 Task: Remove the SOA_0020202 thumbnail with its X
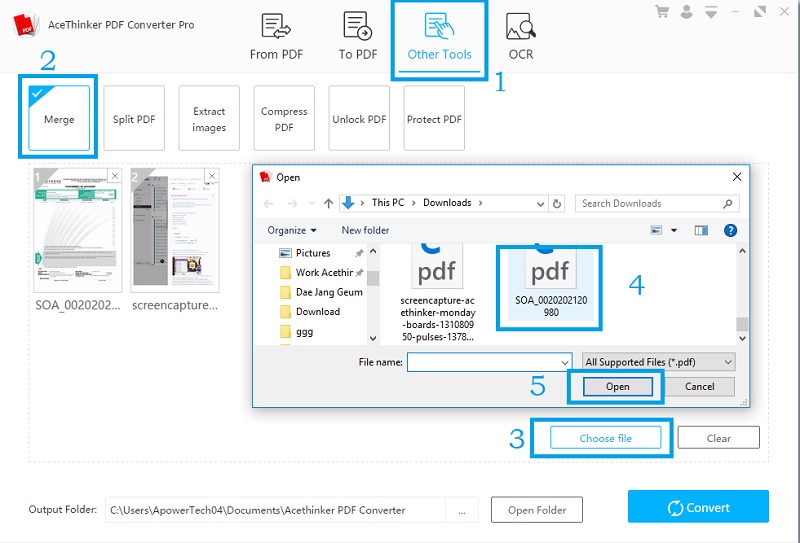115,176
